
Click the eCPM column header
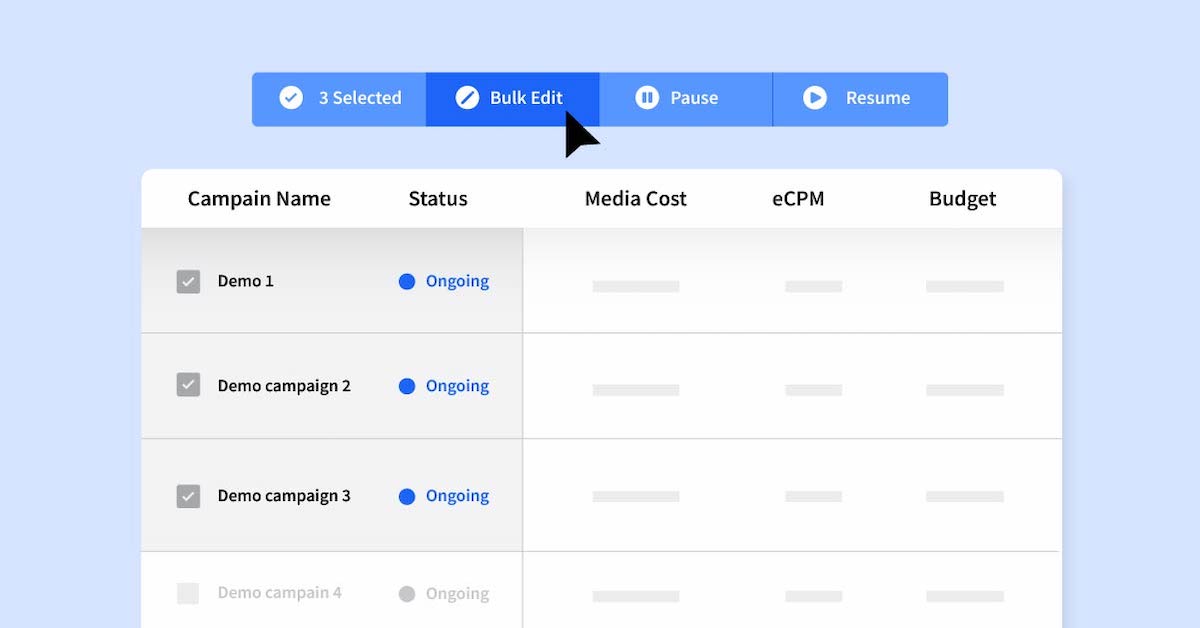[x=797, y=198]
